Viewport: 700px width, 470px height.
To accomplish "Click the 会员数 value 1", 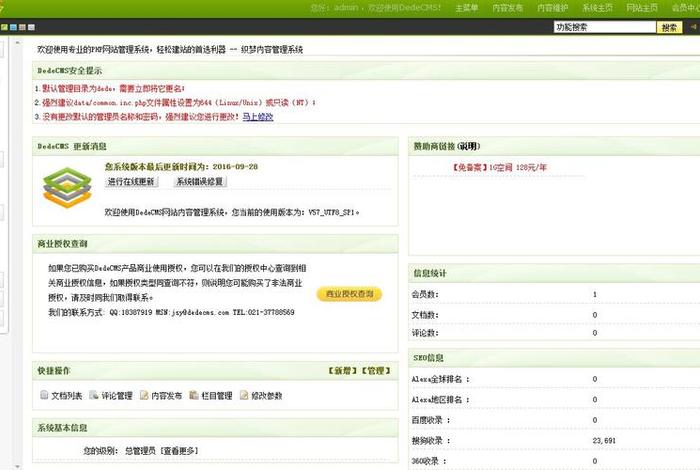I will pos(595,295).
